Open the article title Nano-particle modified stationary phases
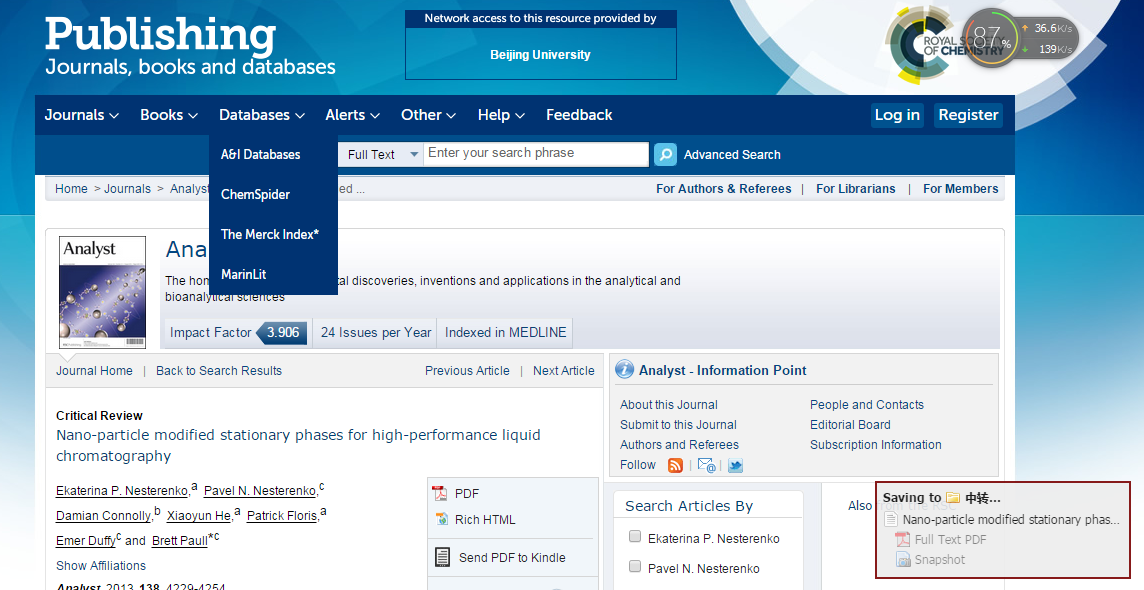The width and height of the screenshot is (1144, 590). coord(298,446)
